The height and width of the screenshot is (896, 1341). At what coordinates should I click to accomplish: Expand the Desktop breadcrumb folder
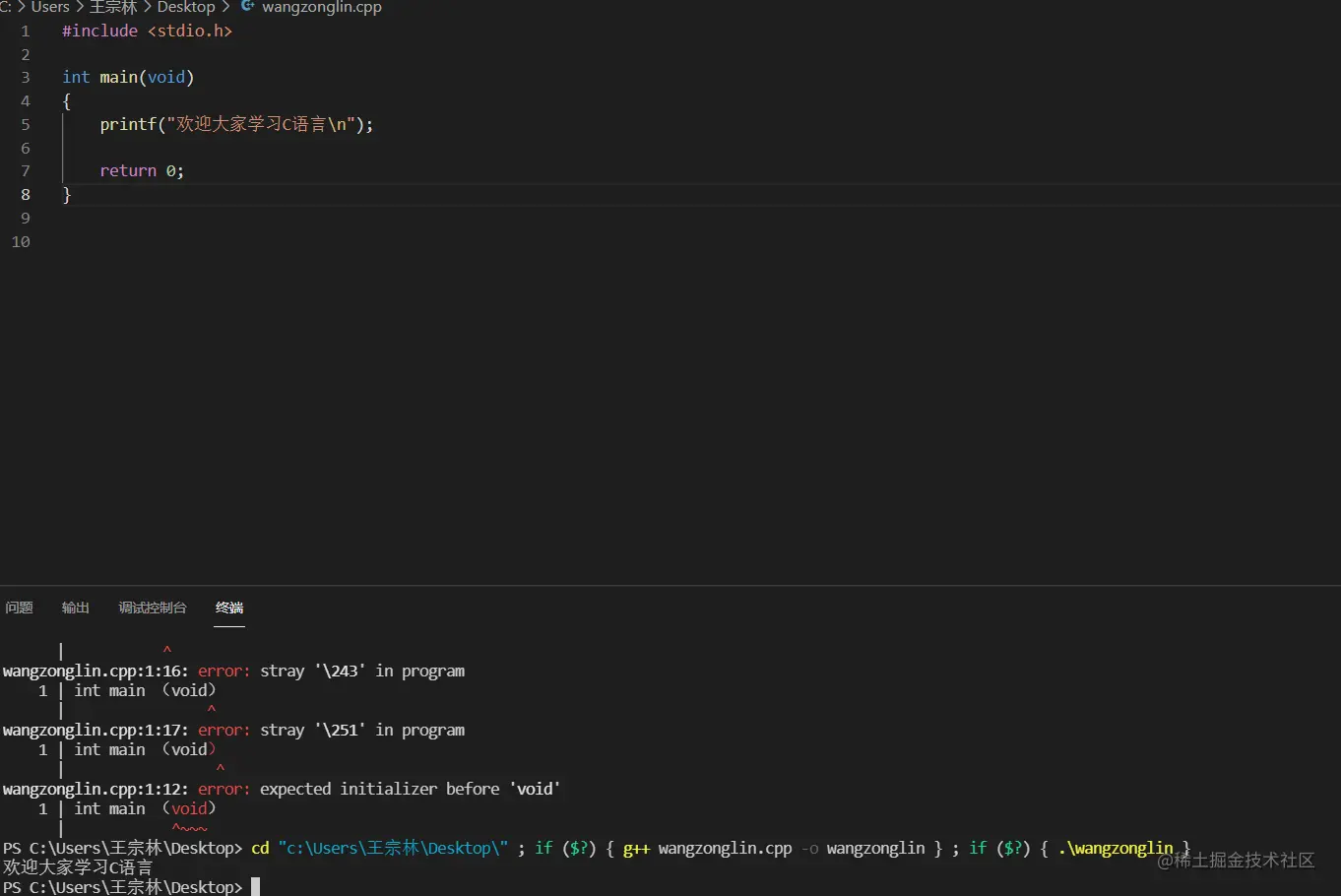click(x=186, y=7)
